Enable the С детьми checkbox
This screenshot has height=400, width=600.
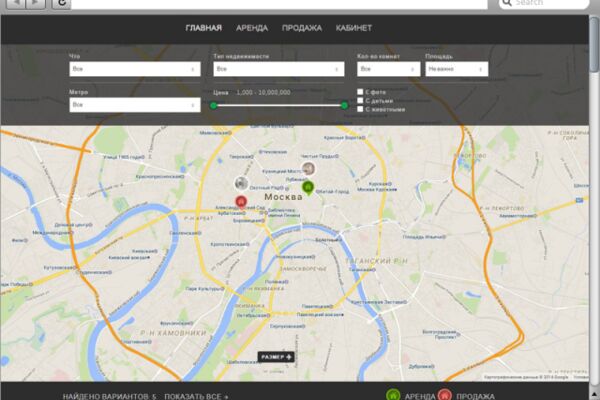click(x=360, y=100)
